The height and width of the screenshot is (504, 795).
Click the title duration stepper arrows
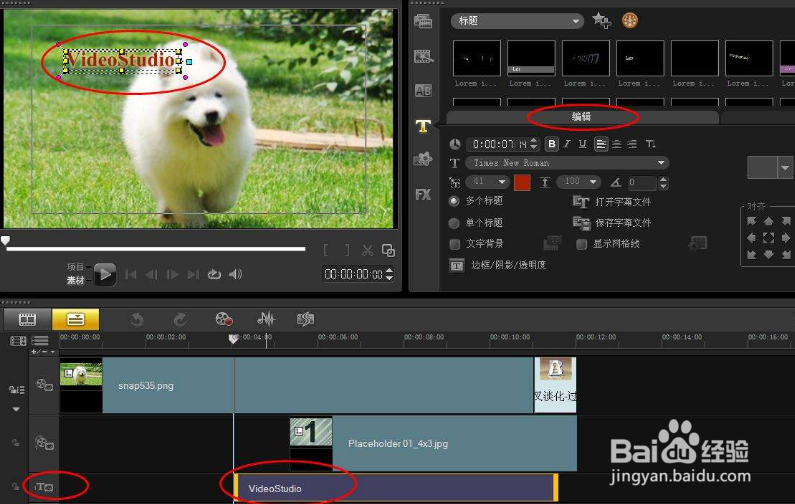click(533, 144)
